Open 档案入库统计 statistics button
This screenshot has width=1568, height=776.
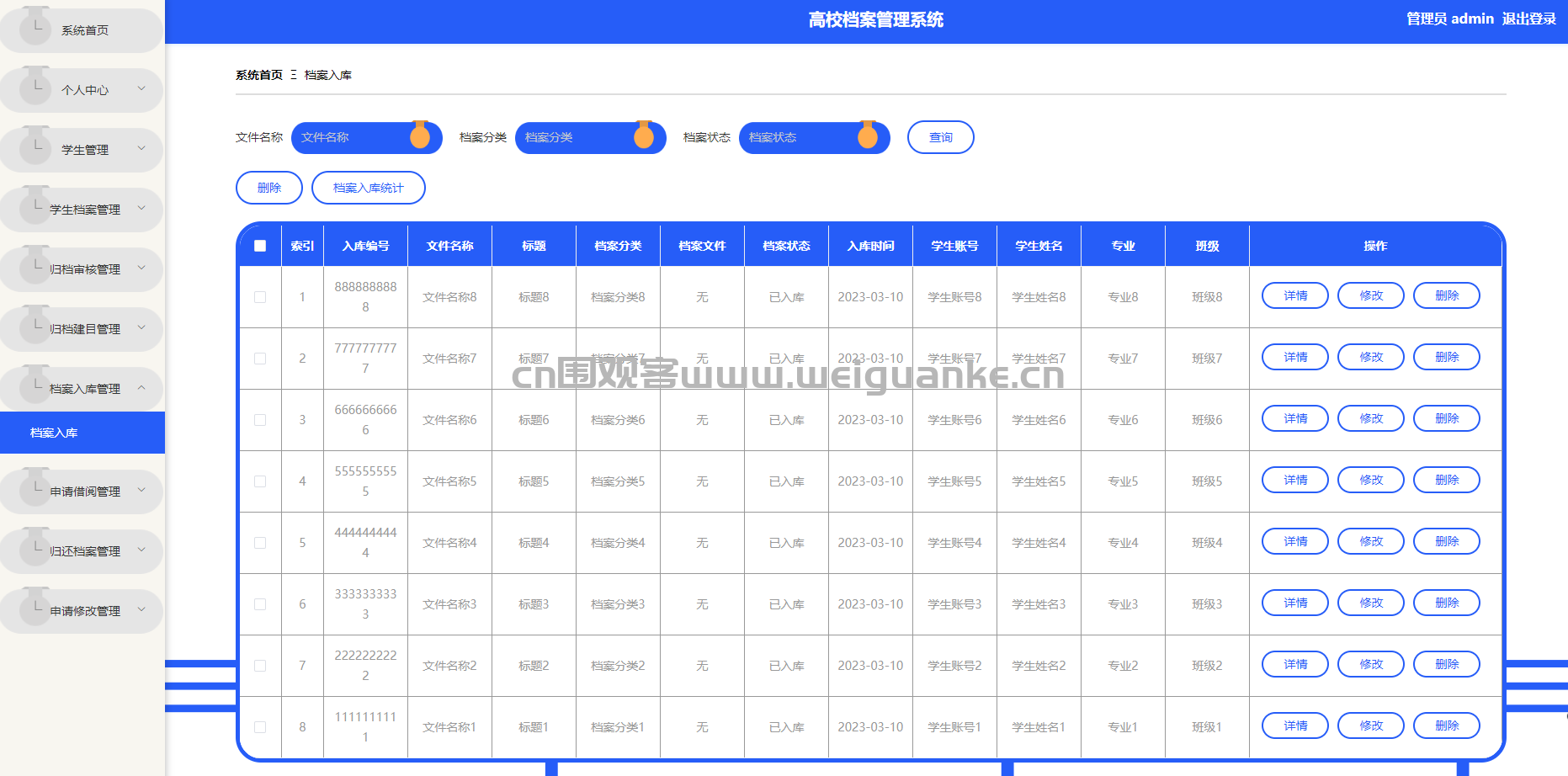tap(368, 188)
